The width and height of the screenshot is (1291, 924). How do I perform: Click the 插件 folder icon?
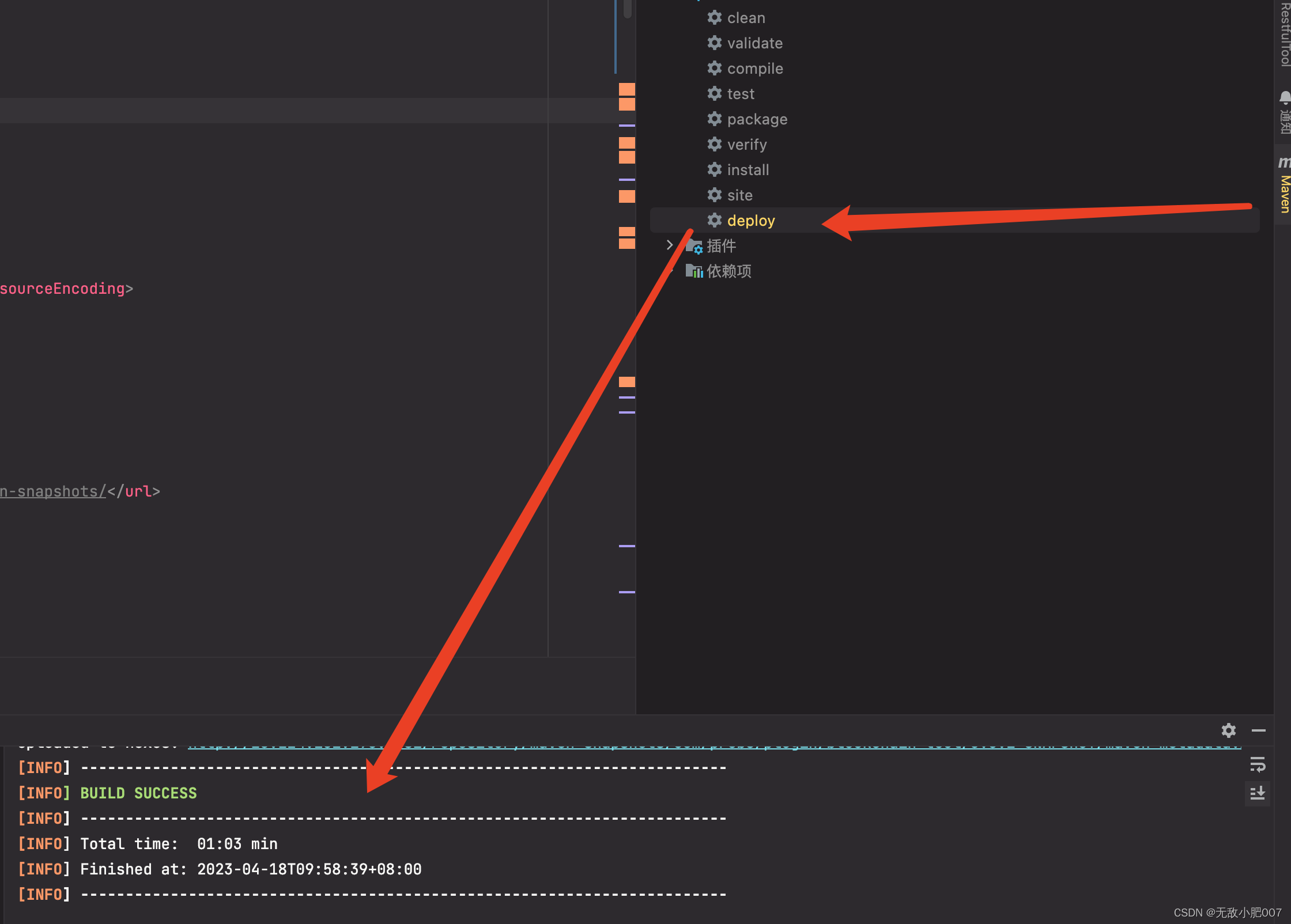pyautogui.click(x=694, y=246)
